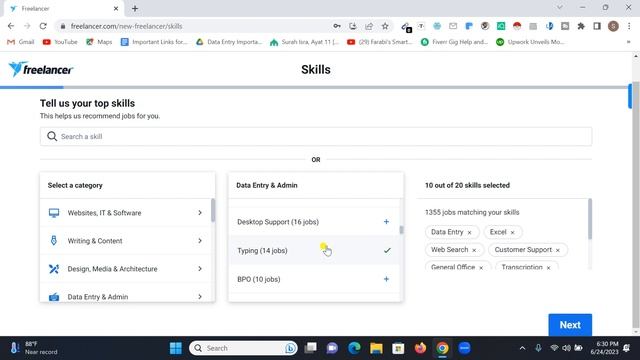Viewport: 640px width, 360px height.
Task: Open YouTube bookmark
Action: click(60, 42)
